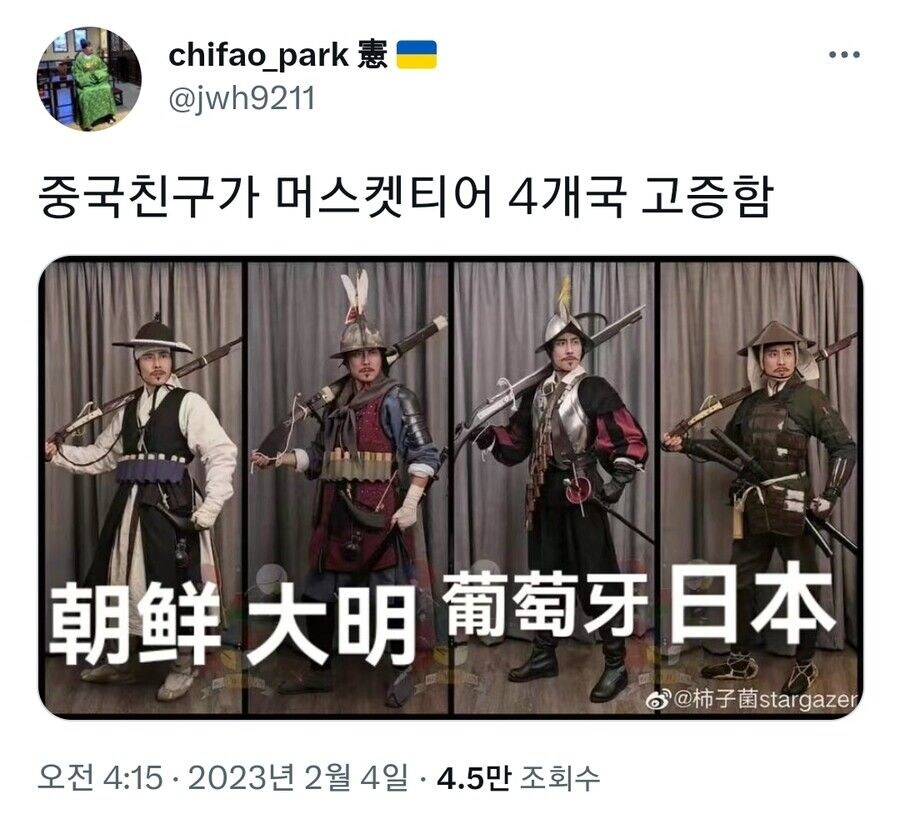Click the @柿子菌stargazer watermark text

765,700
